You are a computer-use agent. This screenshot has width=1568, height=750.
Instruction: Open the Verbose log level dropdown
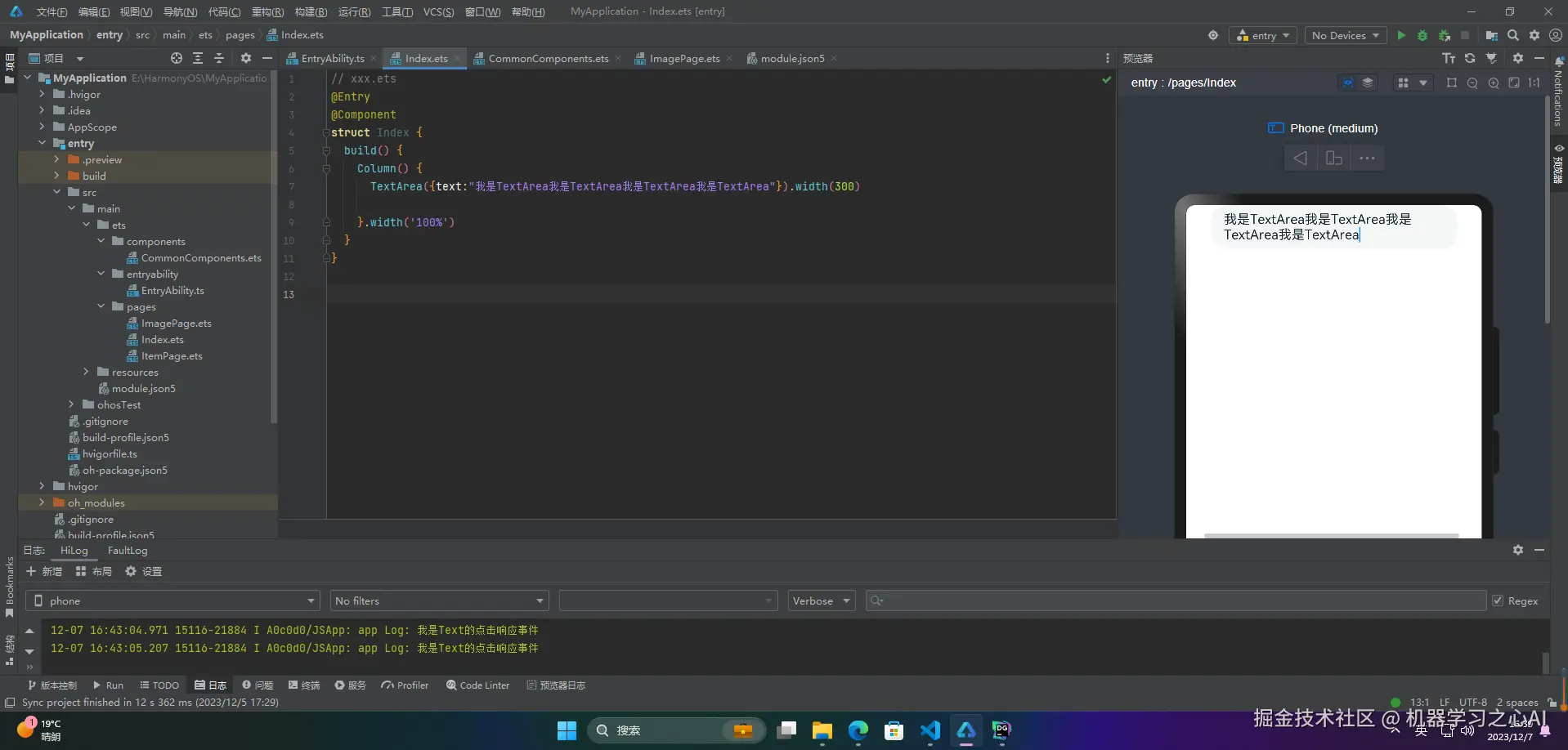click(x=821, y=600)
